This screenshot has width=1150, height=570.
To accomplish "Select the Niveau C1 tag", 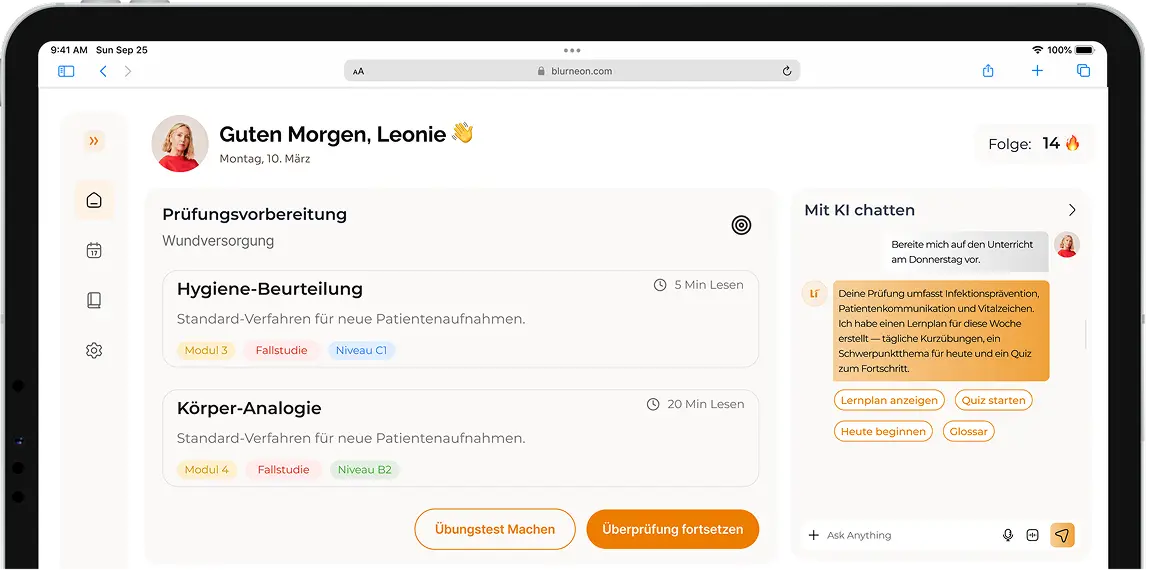I will (x=361, y=350).
